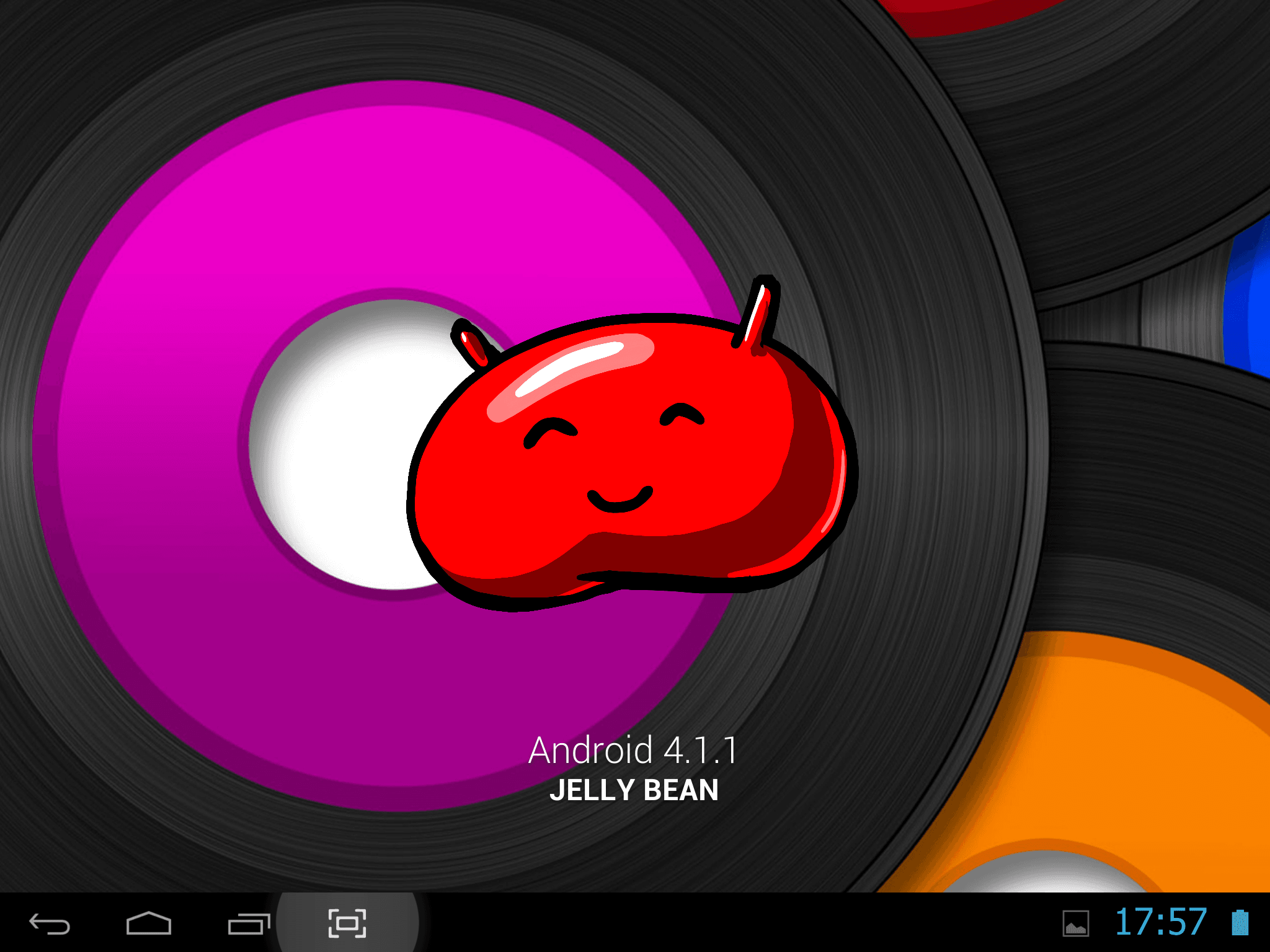Tap the 17:57 clock display
The height and width of the screenshot is (952, 1270).
(1161, 922)
